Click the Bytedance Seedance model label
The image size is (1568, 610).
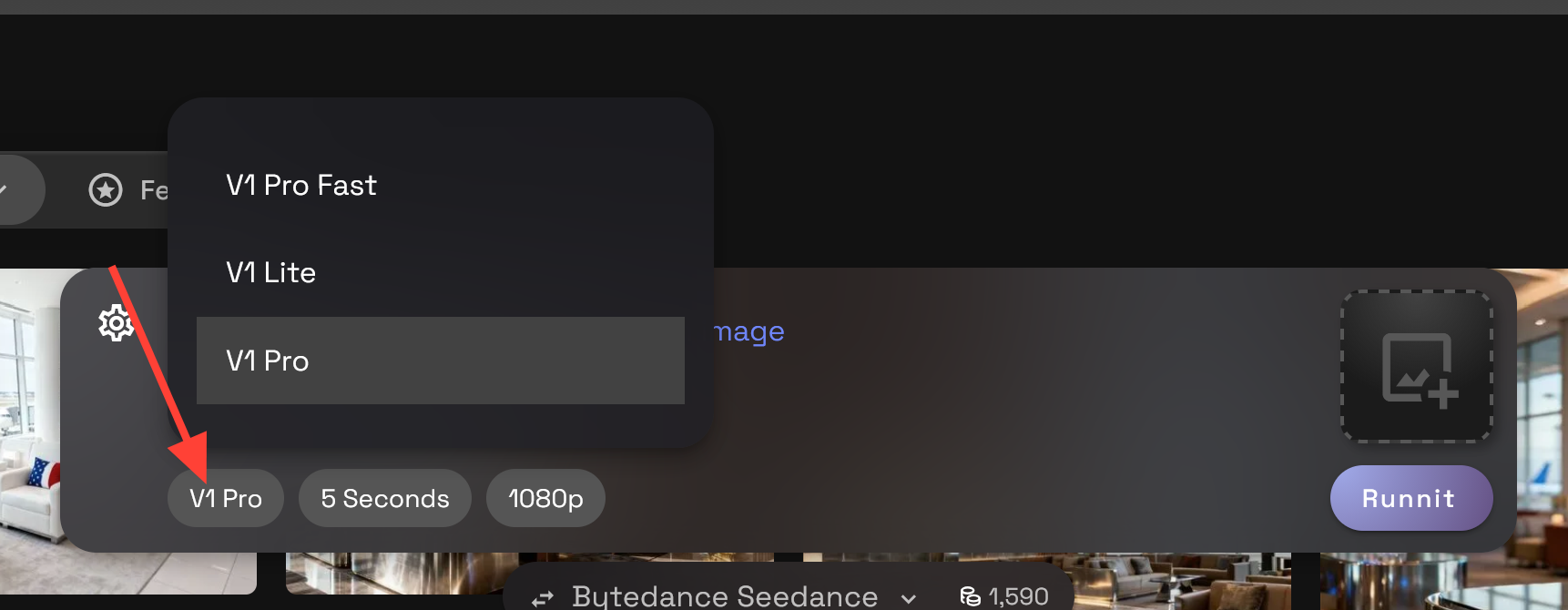[725, 596]
